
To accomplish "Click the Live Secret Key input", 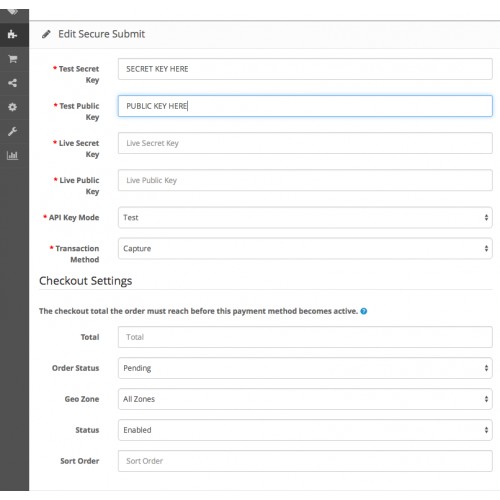I will click(305, 143).
